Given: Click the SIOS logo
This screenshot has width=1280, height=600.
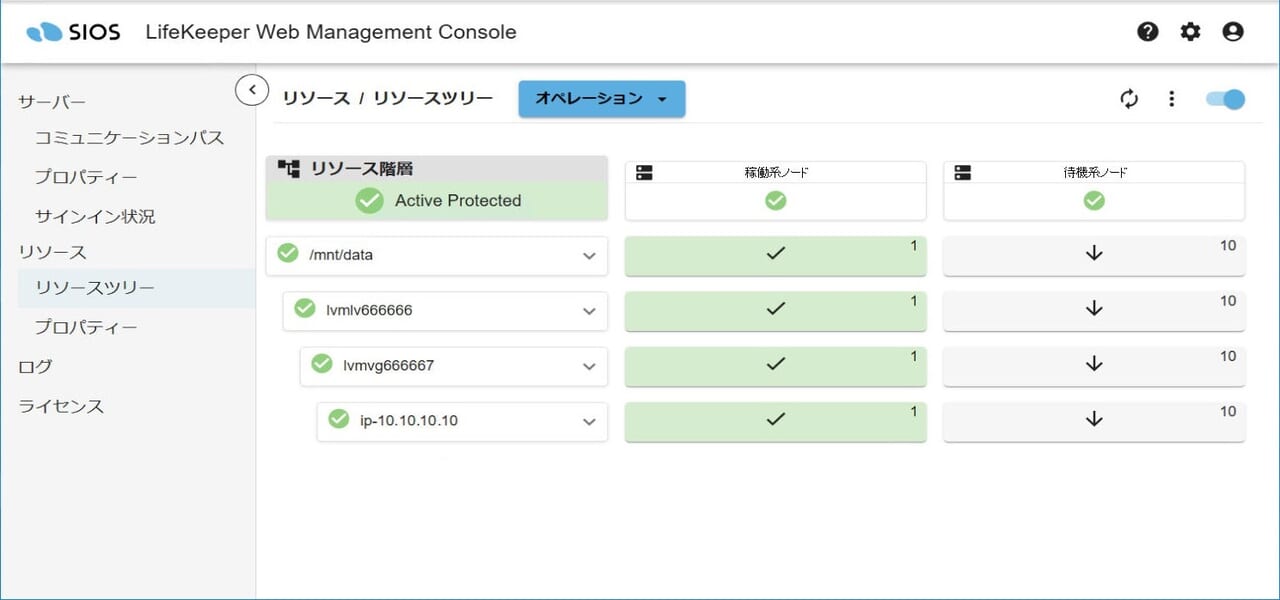Looking at the screenshot, I should 73,32.
